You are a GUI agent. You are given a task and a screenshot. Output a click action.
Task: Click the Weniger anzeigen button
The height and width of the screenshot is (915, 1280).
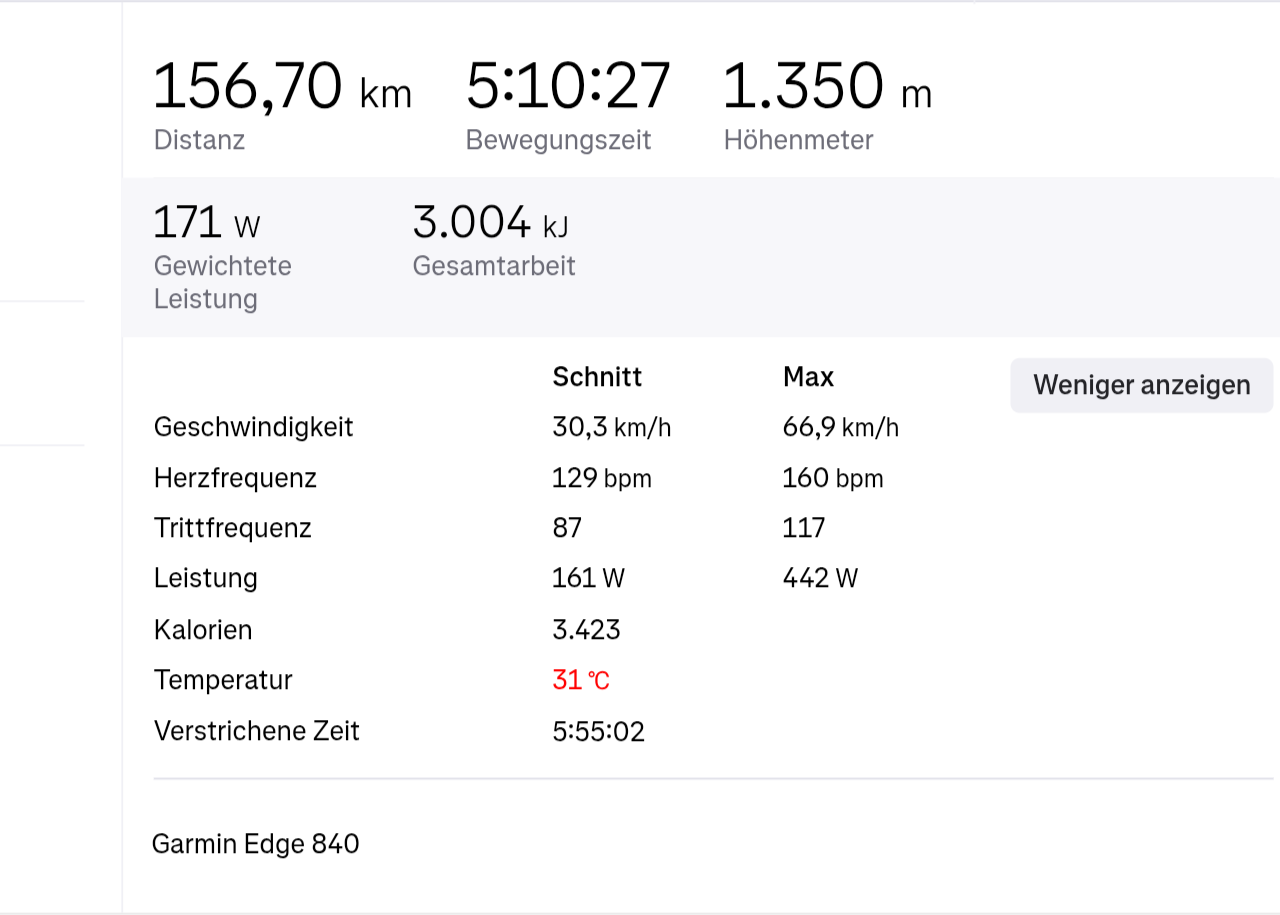(x=1141, y=385)
